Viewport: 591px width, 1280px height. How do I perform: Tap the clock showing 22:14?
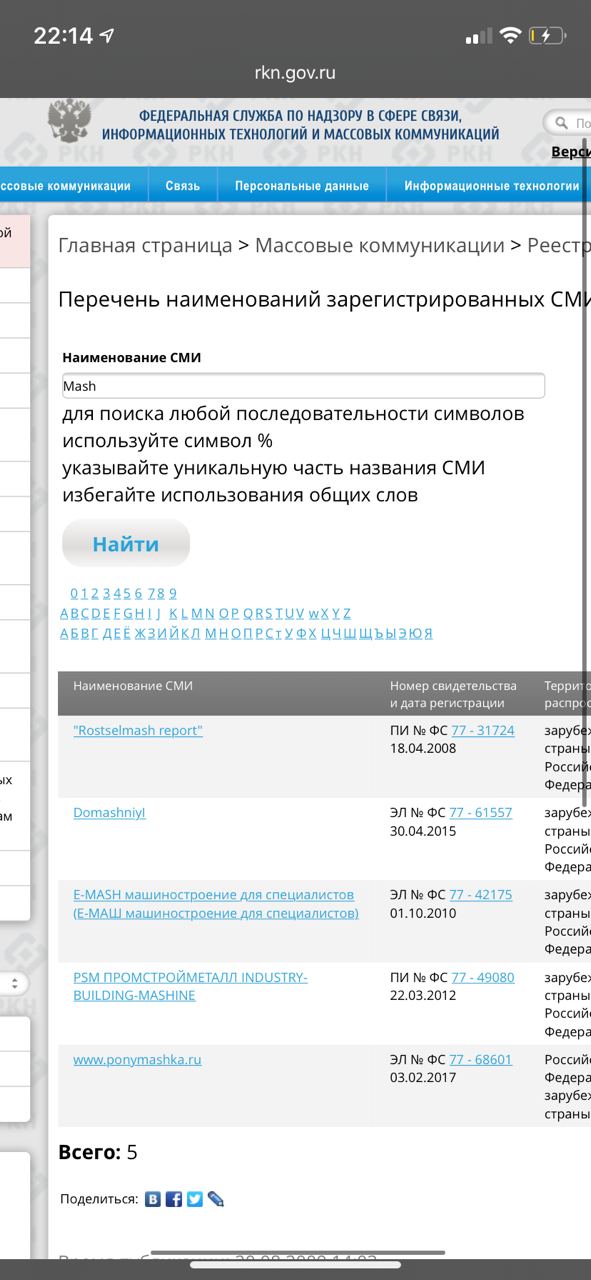coord(63,36)
